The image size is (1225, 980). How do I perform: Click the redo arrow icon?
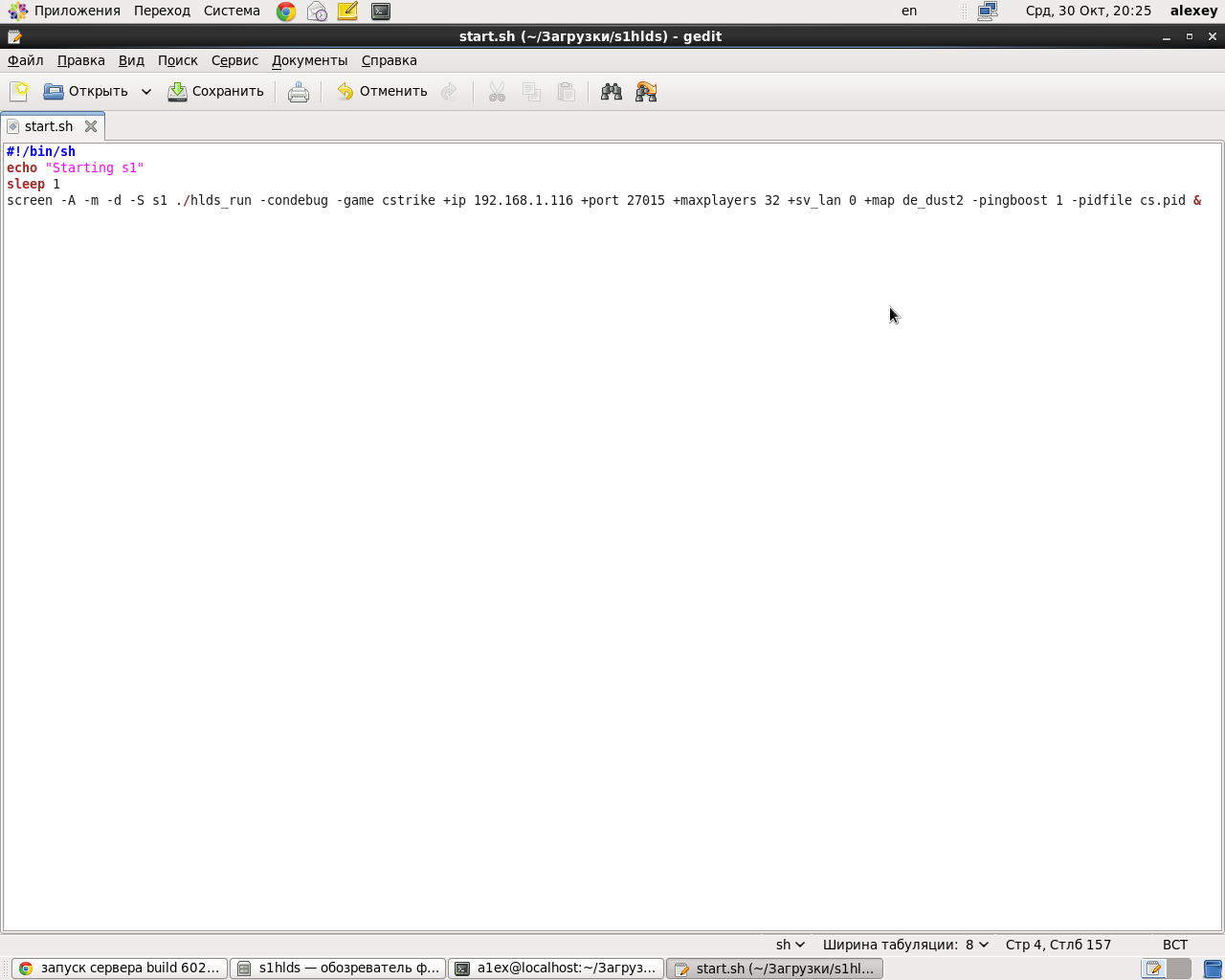pos(449,92)
